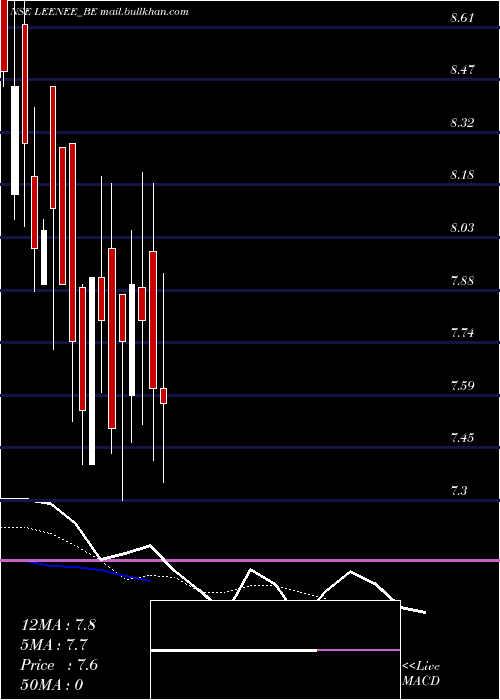The height and width of the screenshot is (700, 500).
Task: Click the chart title 'NSE LEENEE_BE mail.bullkhan.com'
Action: click(x=99, y=12)
